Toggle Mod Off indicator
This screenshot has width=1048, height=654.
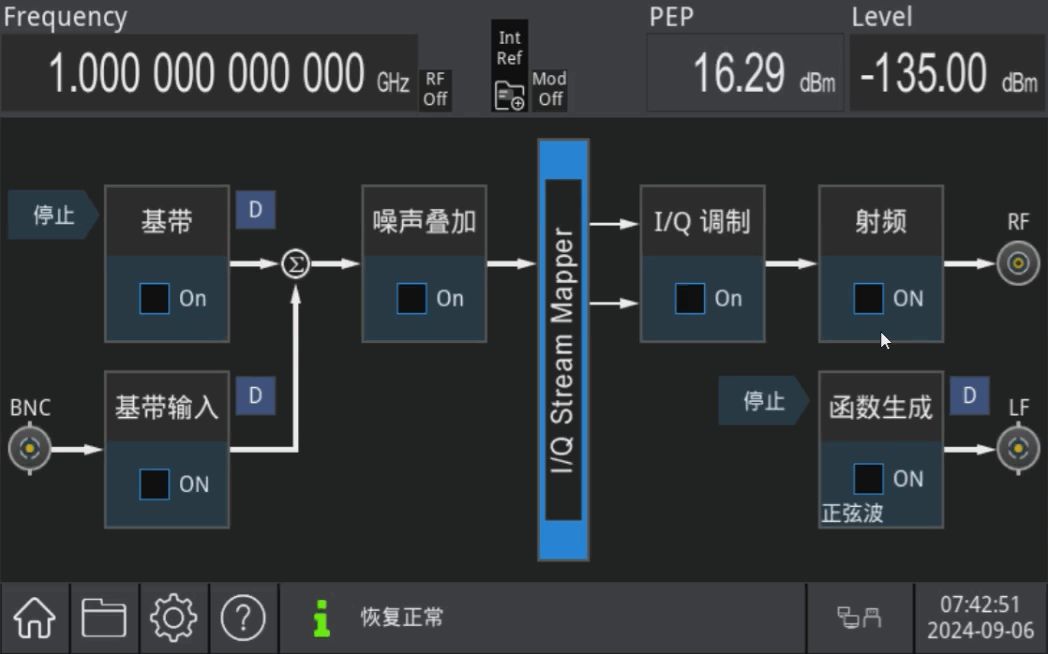(549, 89)
